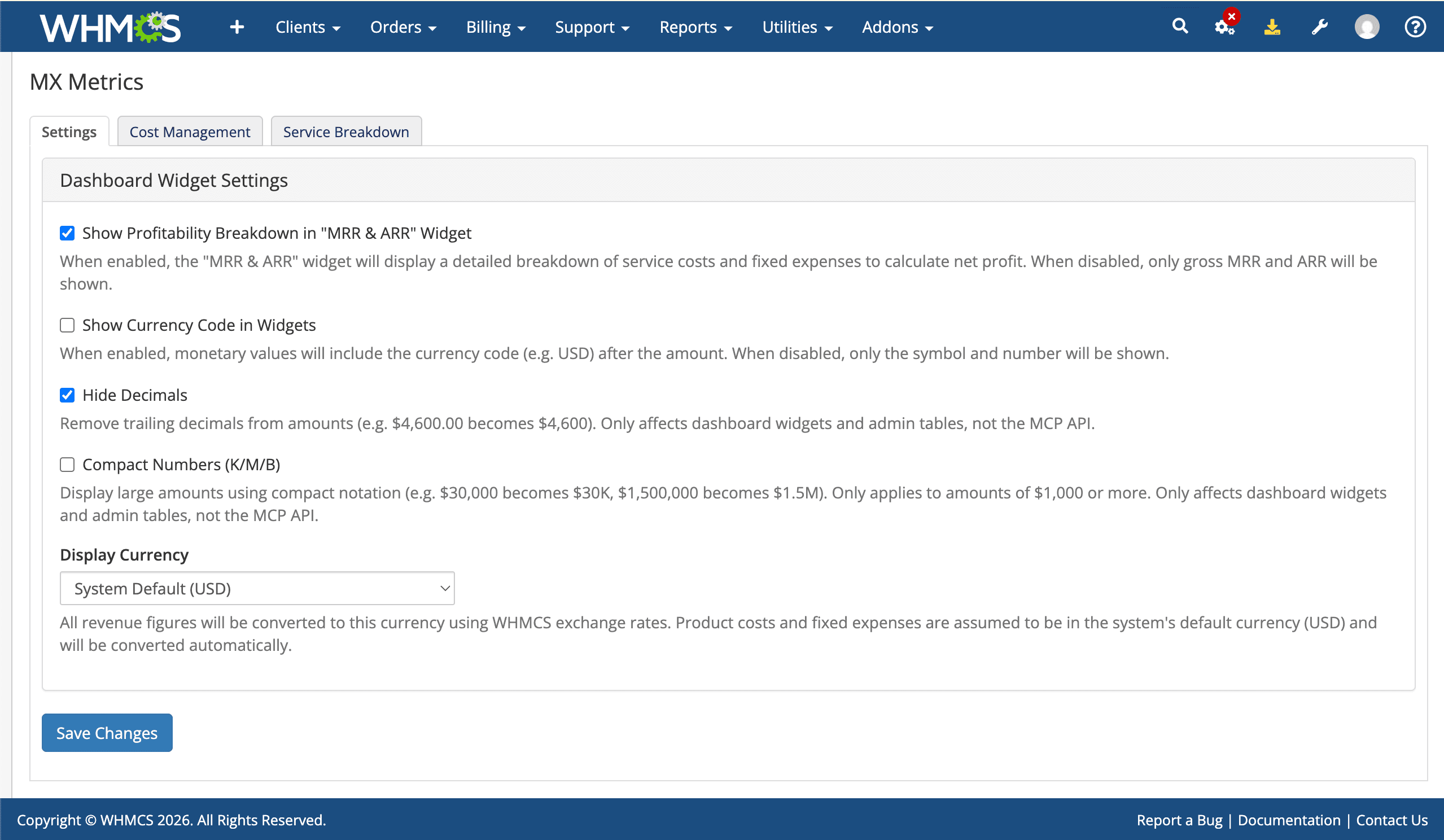Open the automation status gears icon
The image size is (1444, 840).
coord(1224,27)
